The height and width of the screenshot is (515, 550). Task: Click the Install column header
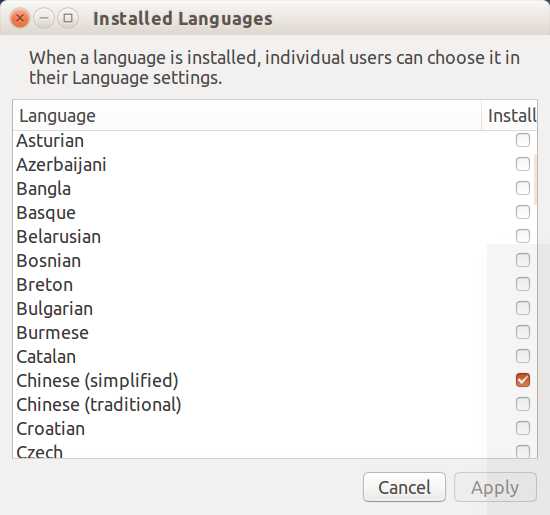click(509, 116)
